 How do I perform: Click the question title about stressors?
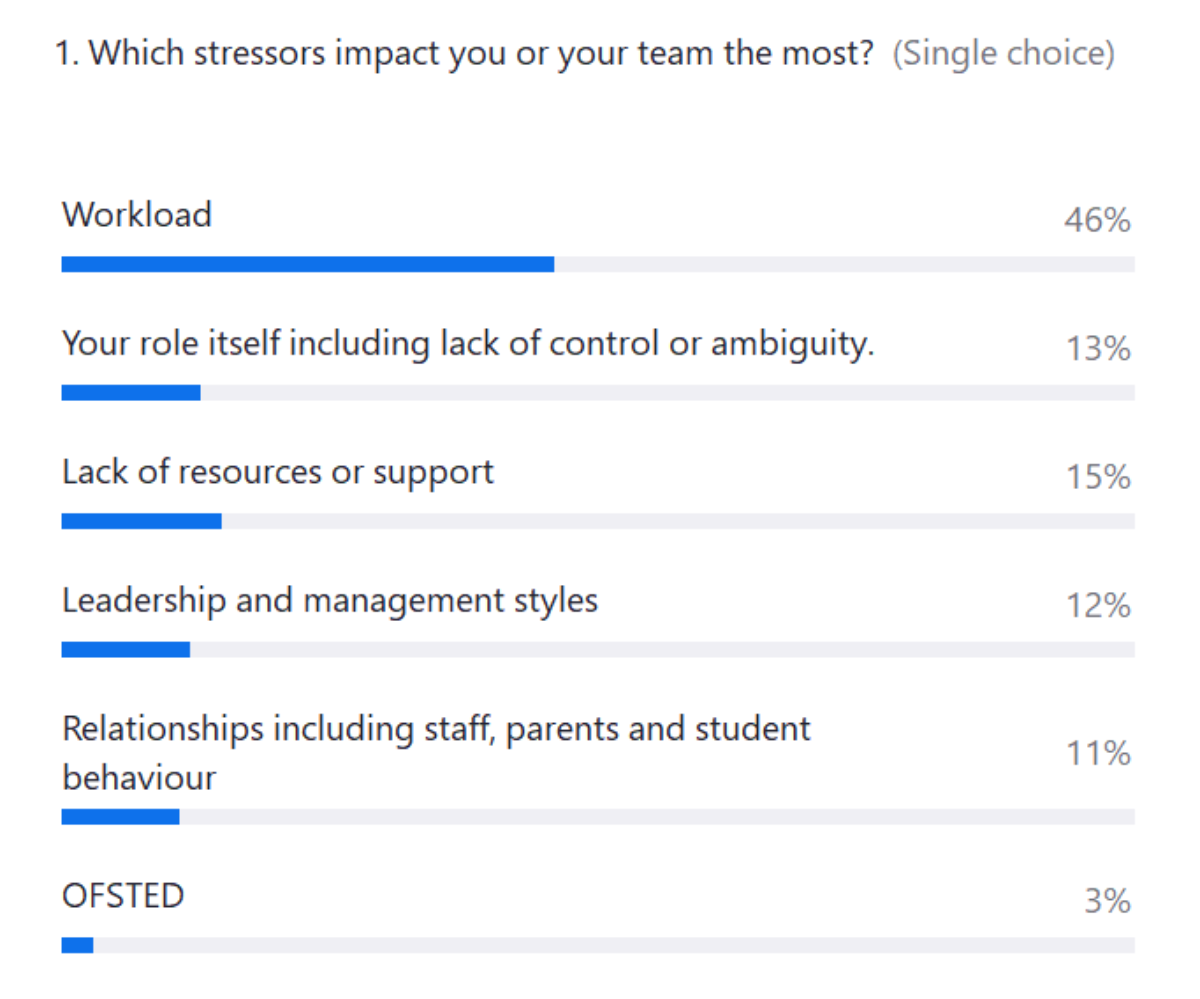[x=468, y=53]
